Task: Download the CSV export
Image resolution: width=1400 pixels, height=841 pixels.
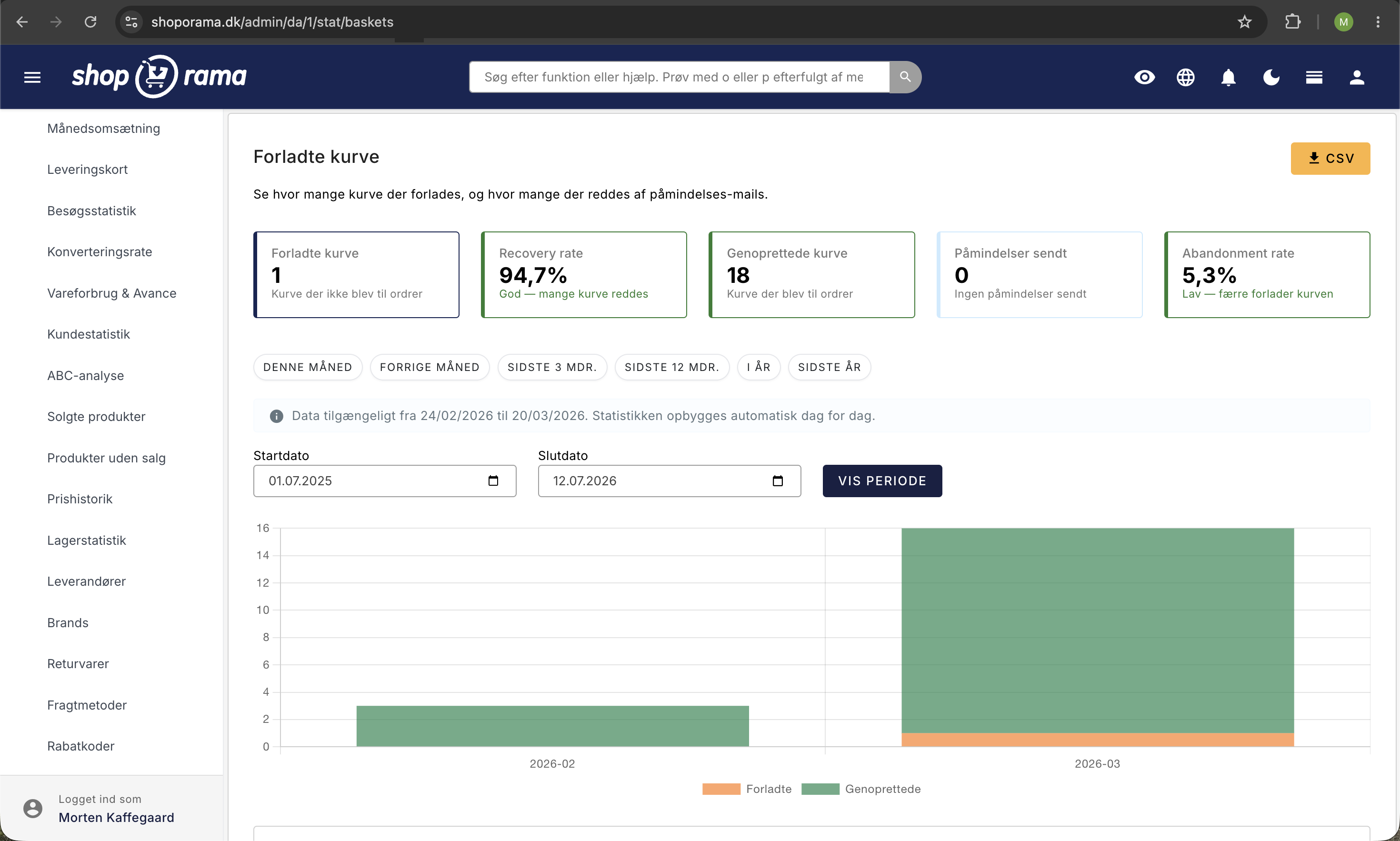Action: tap(1330, 158)
